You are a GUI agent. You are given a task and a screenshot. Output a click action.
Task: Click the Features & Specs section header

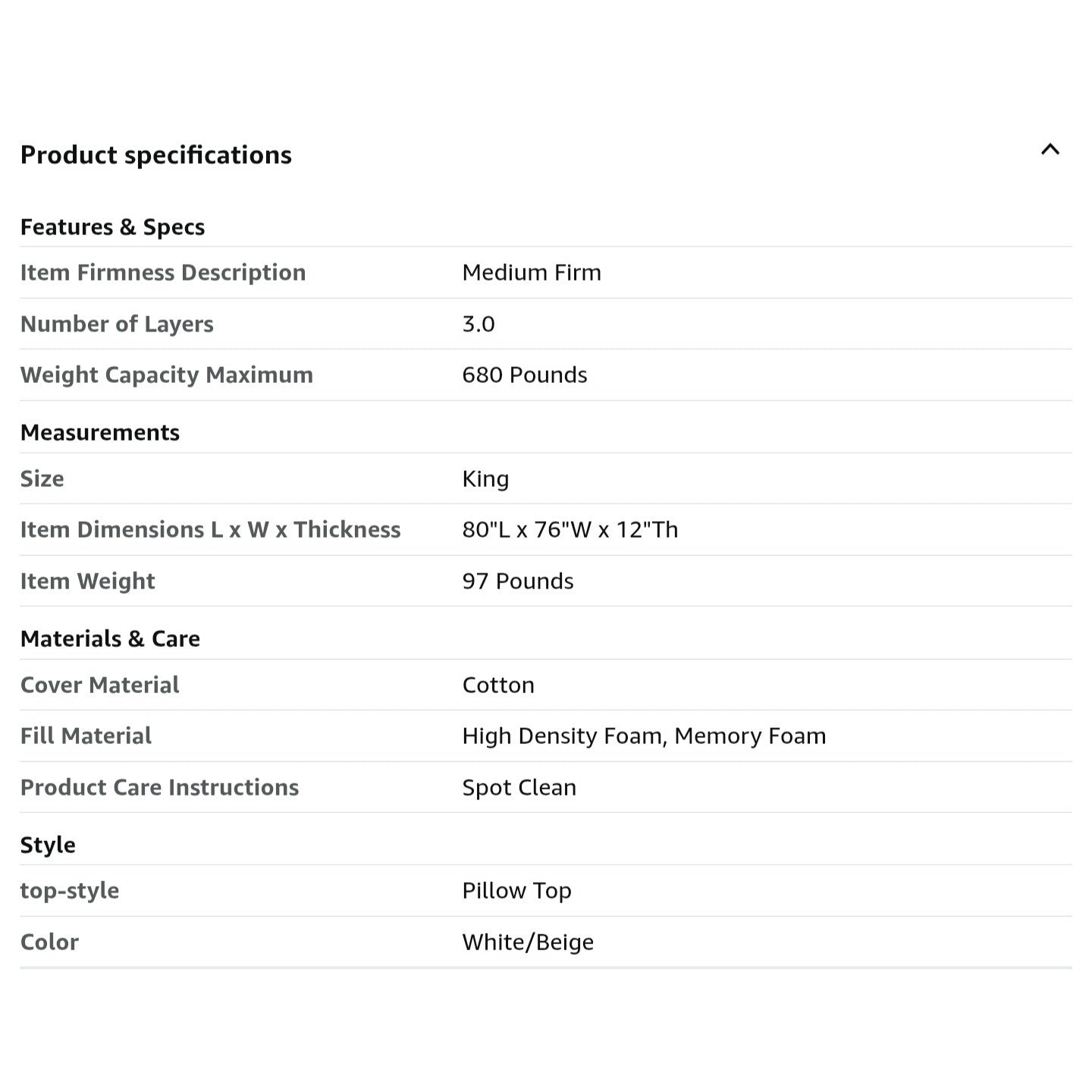pyautogui.click(x=112, y=227)
